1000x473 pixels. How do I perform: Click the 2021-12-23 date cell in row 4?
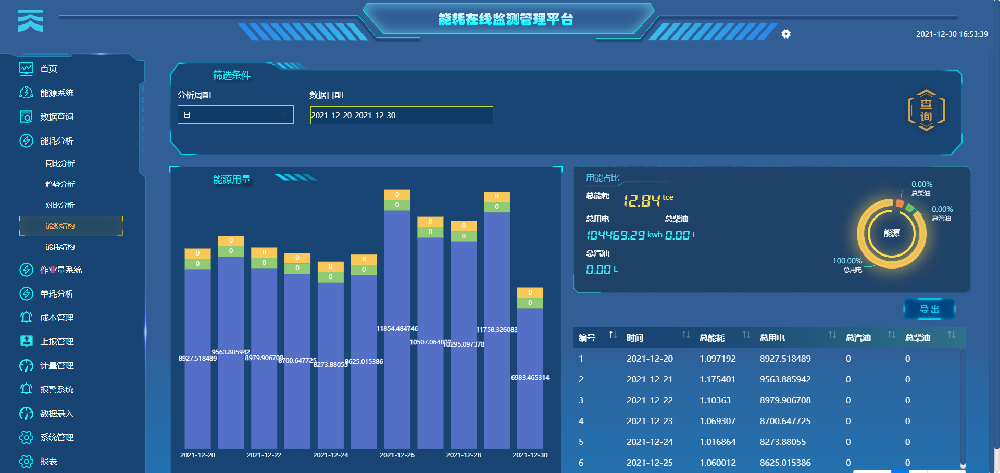(x=649, y=421)
